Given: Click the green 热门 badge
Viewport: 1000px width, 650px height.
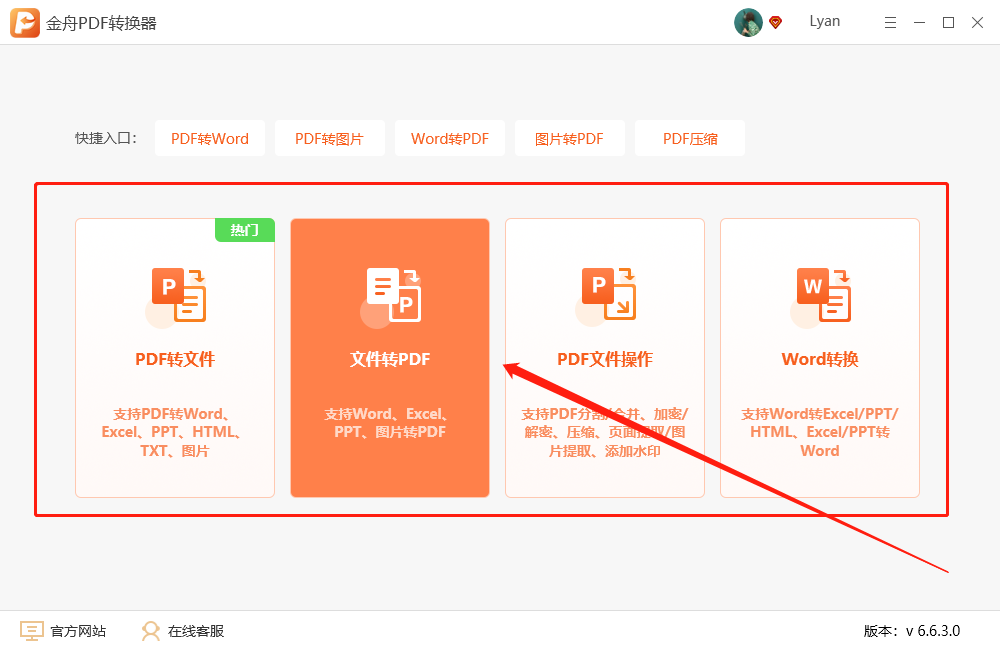Looking at the screenshot, I should point(245,230).
